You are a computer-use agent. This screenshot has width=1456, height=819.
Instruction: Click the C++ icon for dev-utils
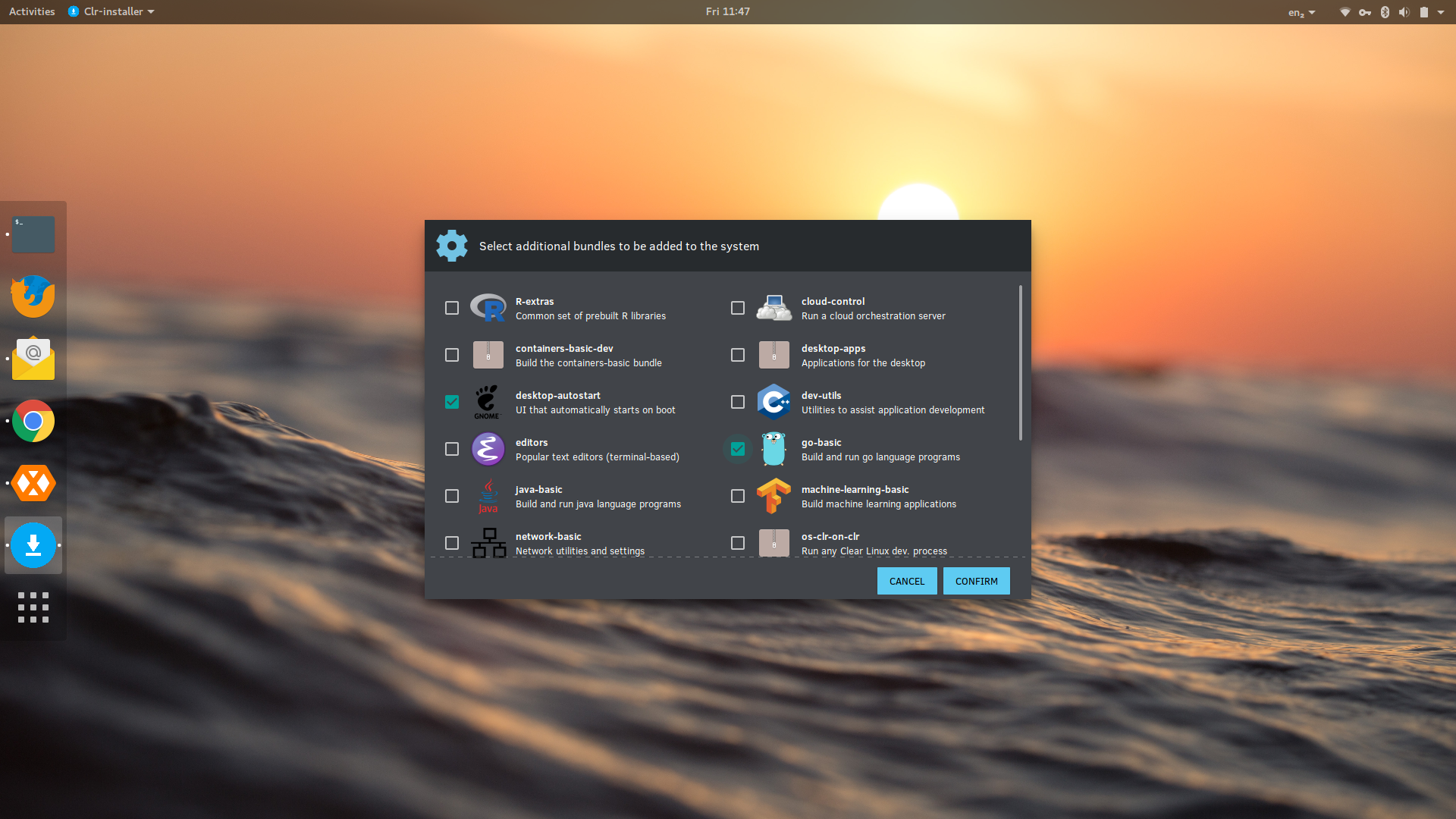coord(773,402)
